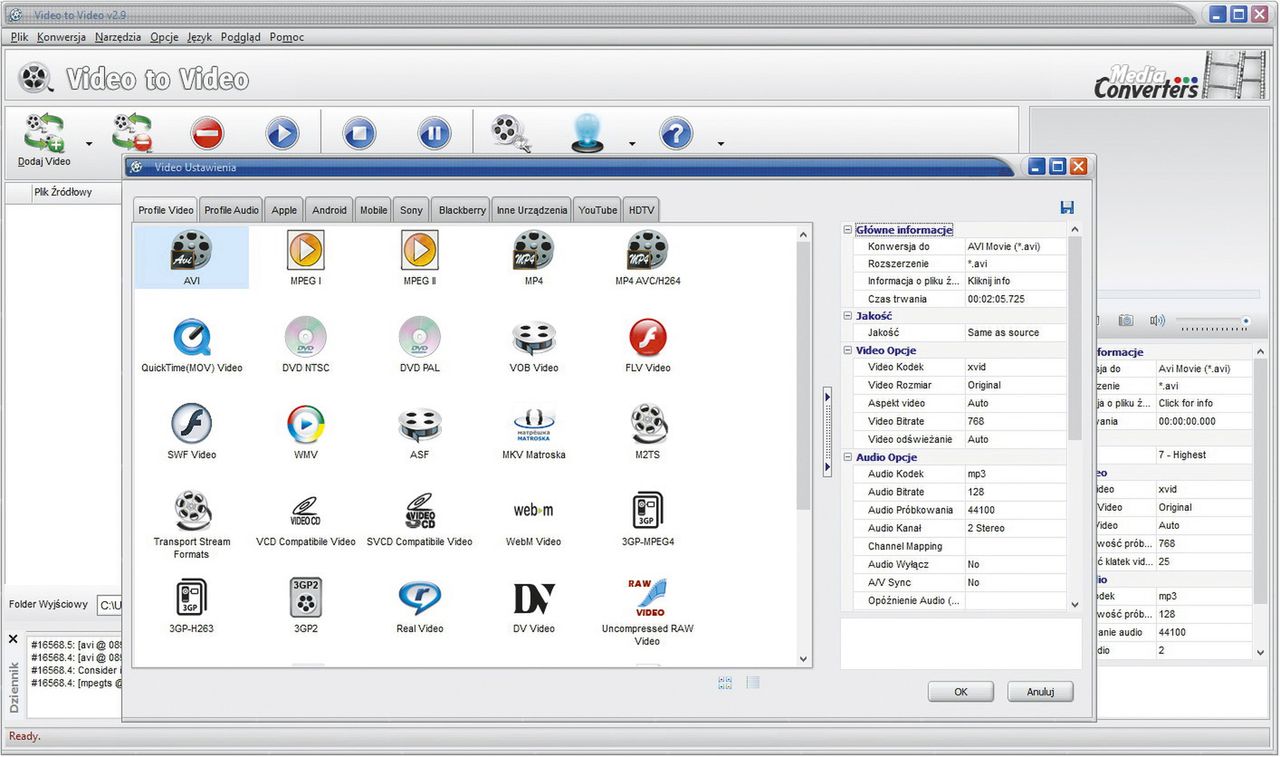Select the 3GP-MPEG4 profile
The height and width of the screenshot is (757, 1280).
(x=647, y=518)
